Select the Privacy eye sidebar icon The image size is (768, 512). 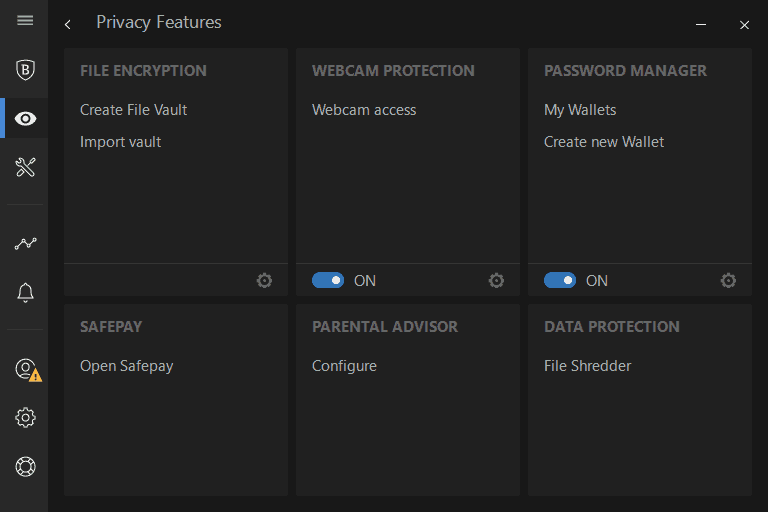(25, 119)
